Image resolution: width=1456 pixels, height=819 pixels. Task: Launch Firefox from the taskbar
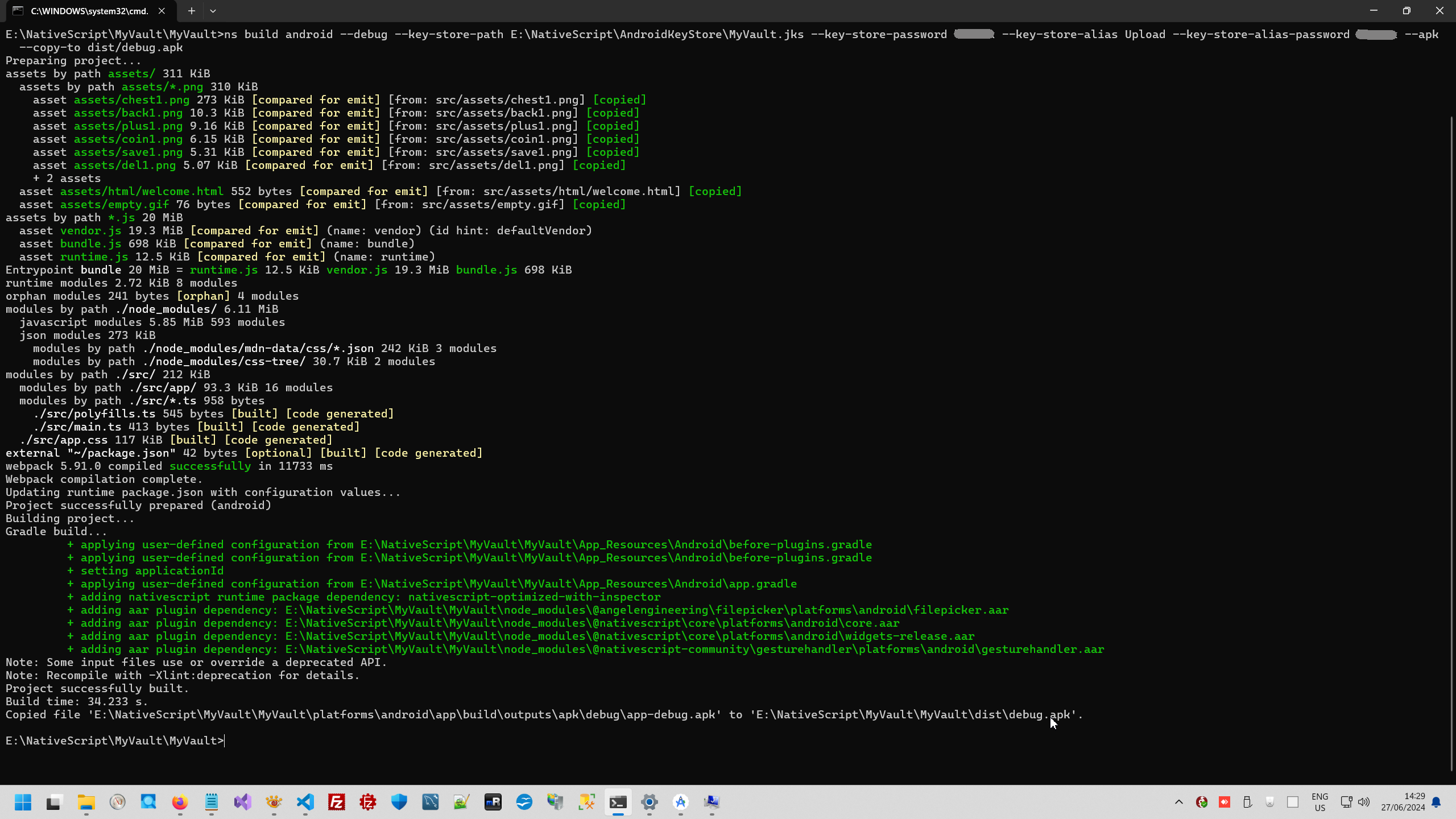(x=180, y=802)
